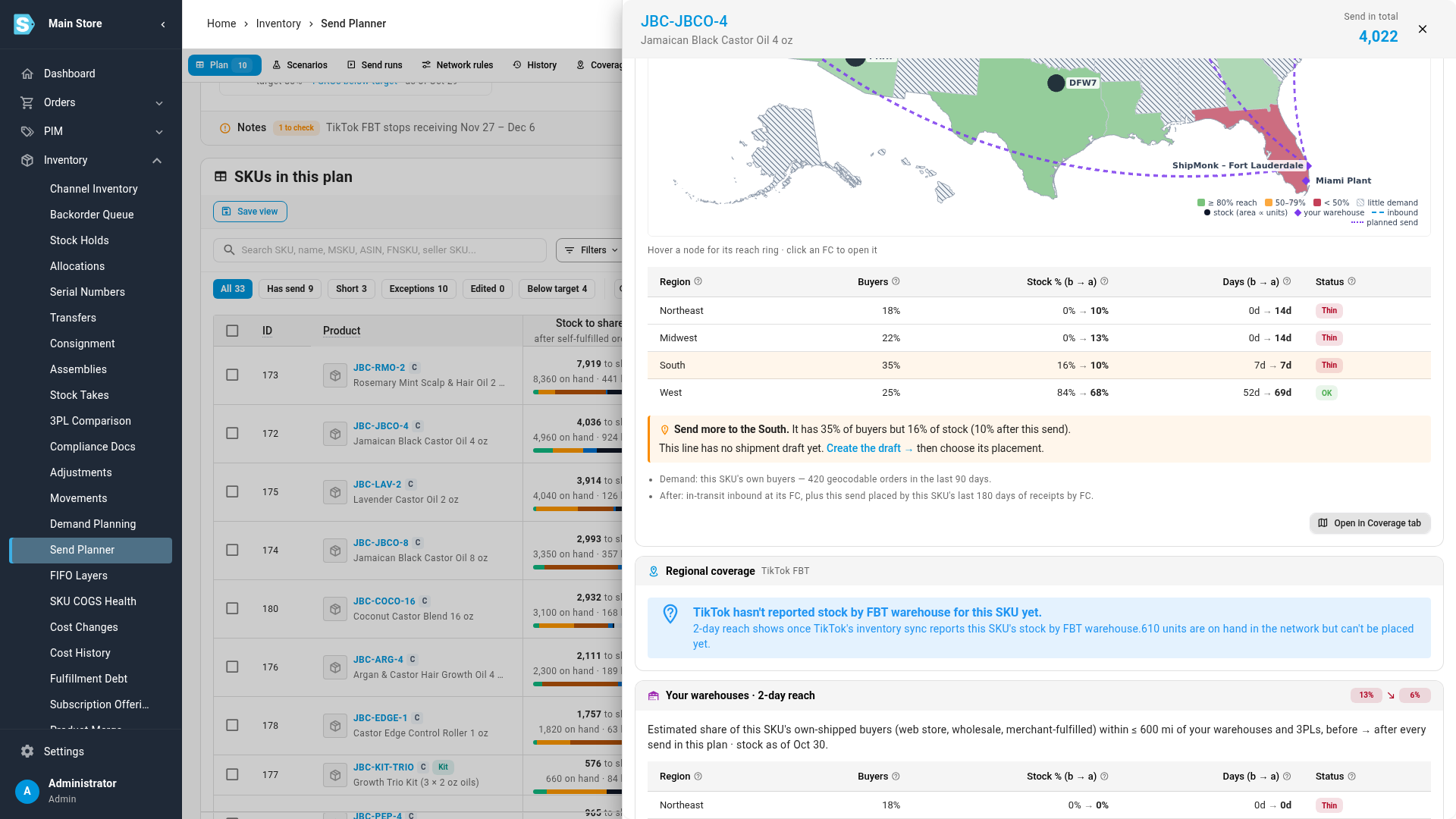Check the row 175 checkbox

[x=232, y=491]
